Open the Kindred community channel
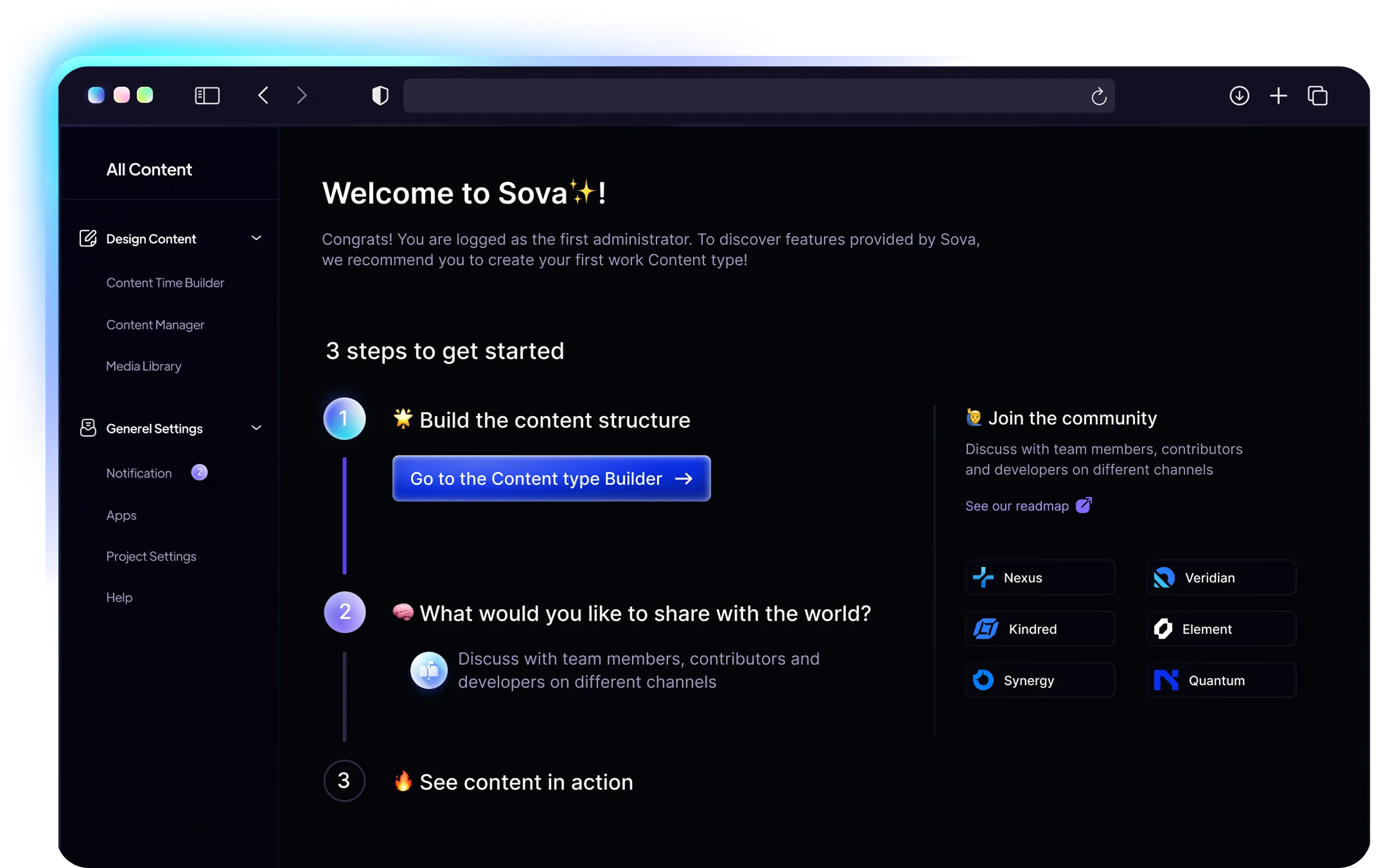This screenshot has width=1391, height=868. (x=1040, y=629)
